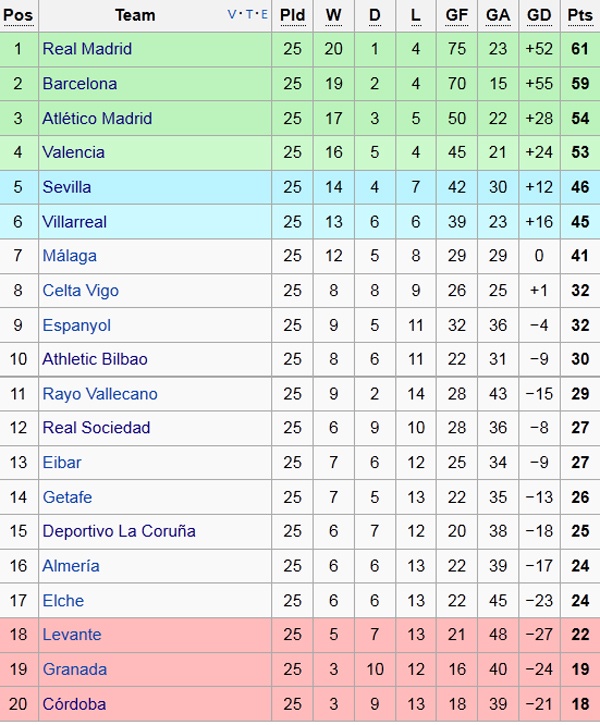This screenshot has width=600, height=725.
Task: Open the Deportivo La Coruña link
Action: pyautogui.click(x=118, y=531)
